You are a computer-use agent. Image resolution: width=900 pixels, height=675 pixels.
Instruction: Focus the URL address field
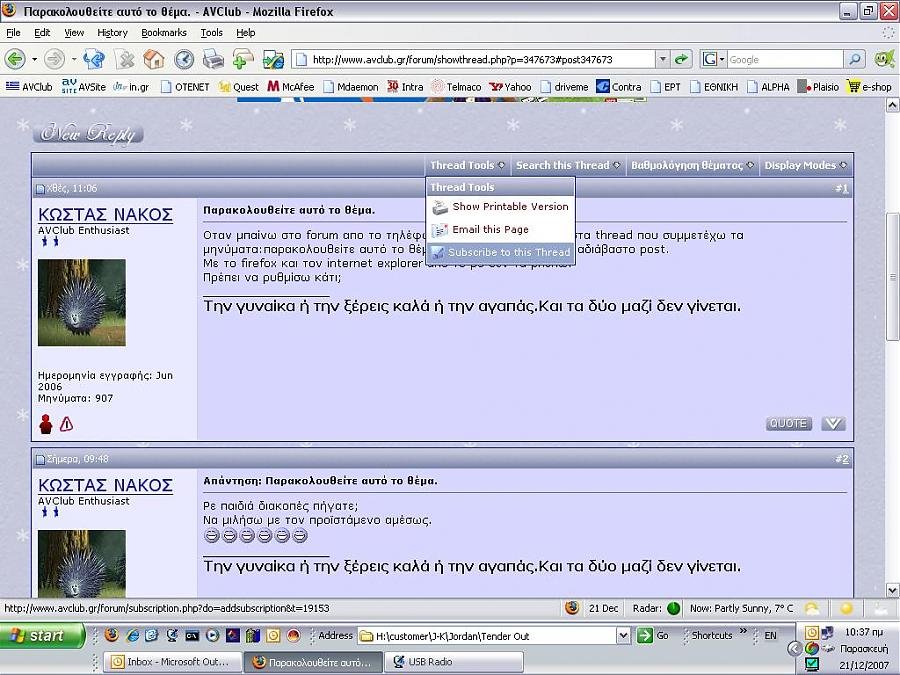(474, 59)
